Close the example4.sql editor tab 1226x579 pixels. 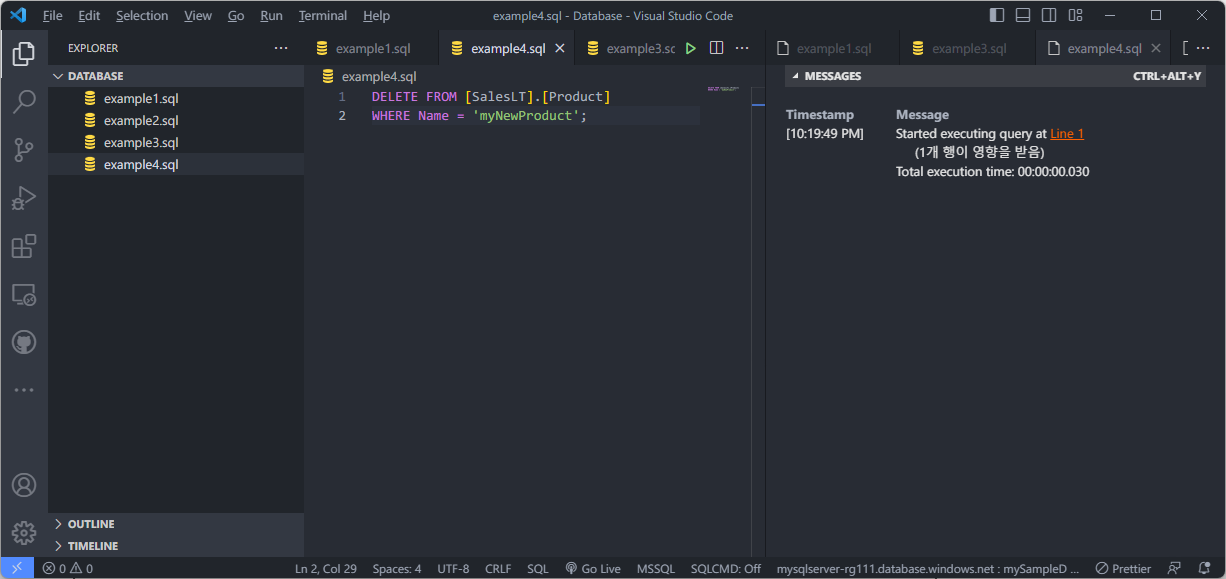(x=560, y=48)
